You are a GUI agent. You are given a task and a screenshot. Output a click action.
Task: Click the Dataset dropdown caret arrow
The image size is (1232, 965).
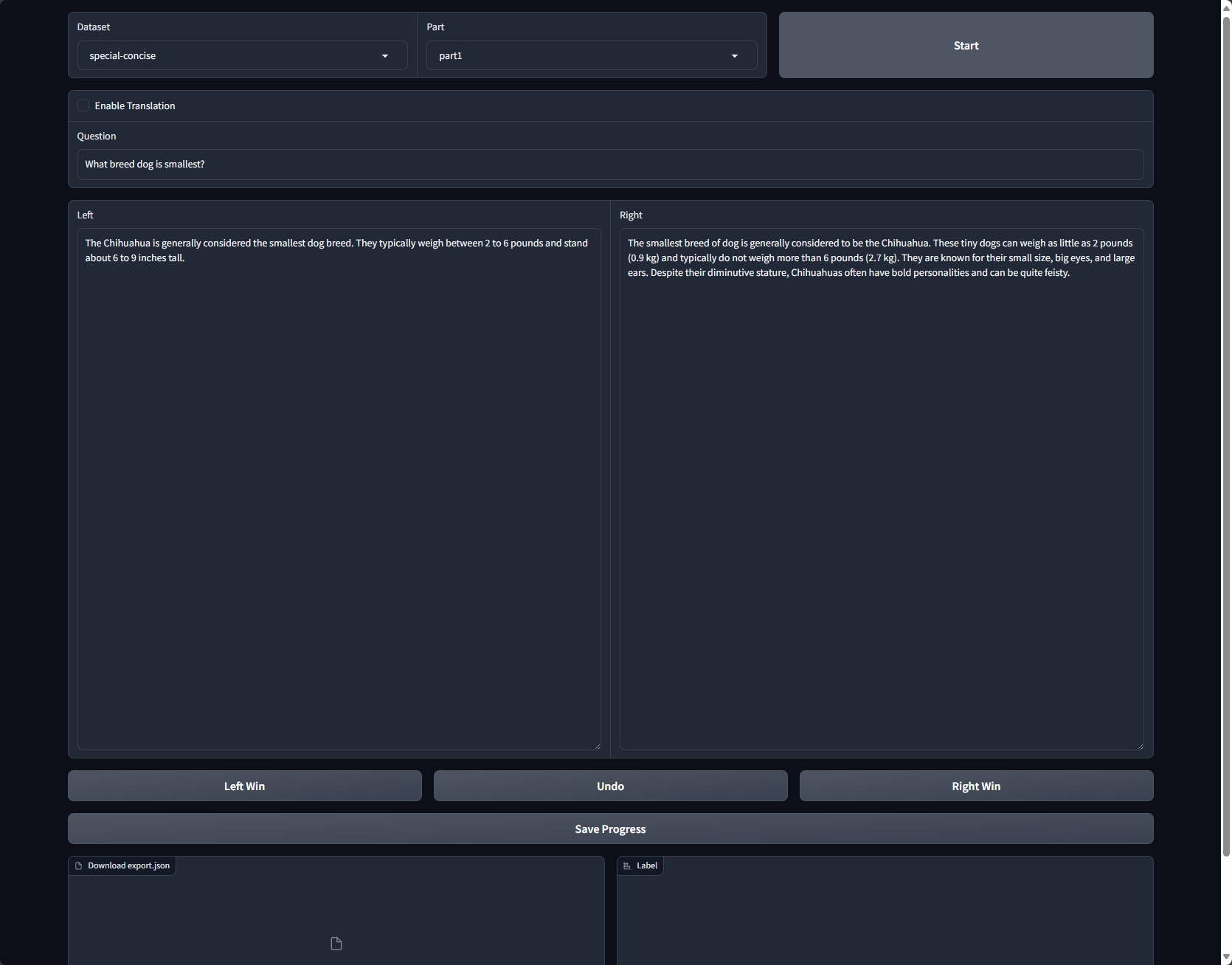384,56
